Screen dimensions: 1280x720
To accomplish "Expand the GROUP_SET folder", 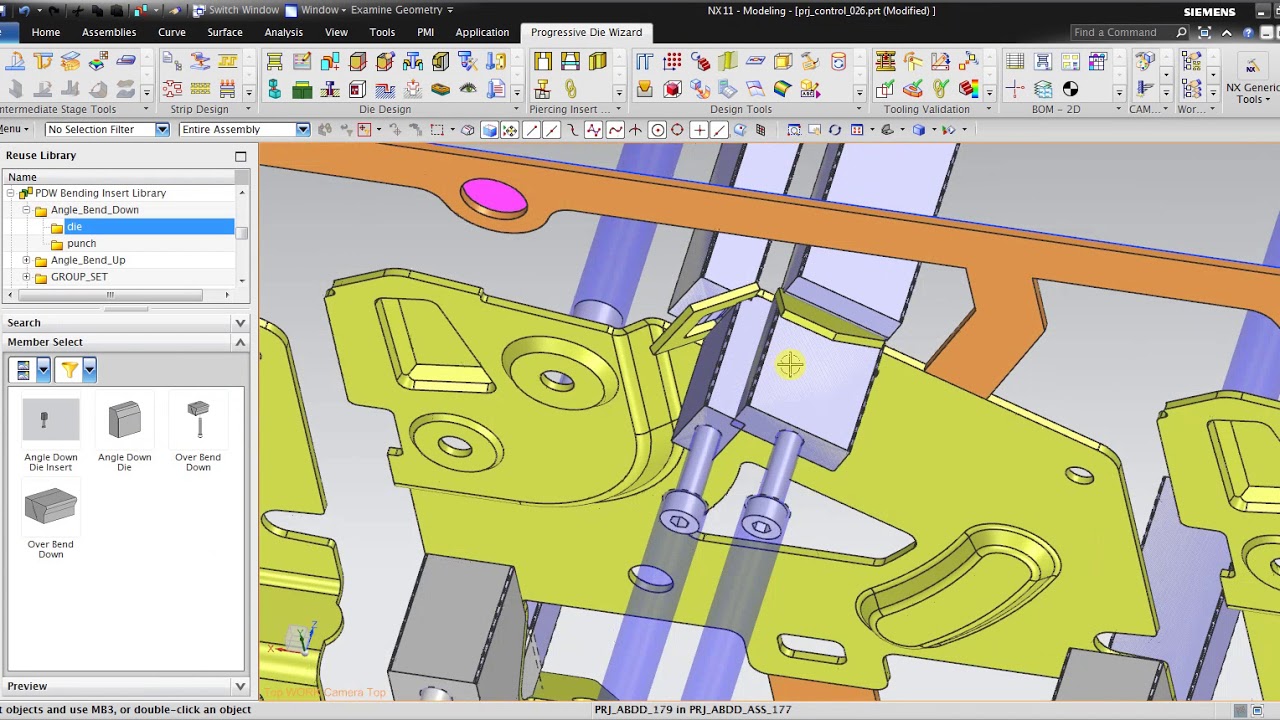I will coord(27,277).
